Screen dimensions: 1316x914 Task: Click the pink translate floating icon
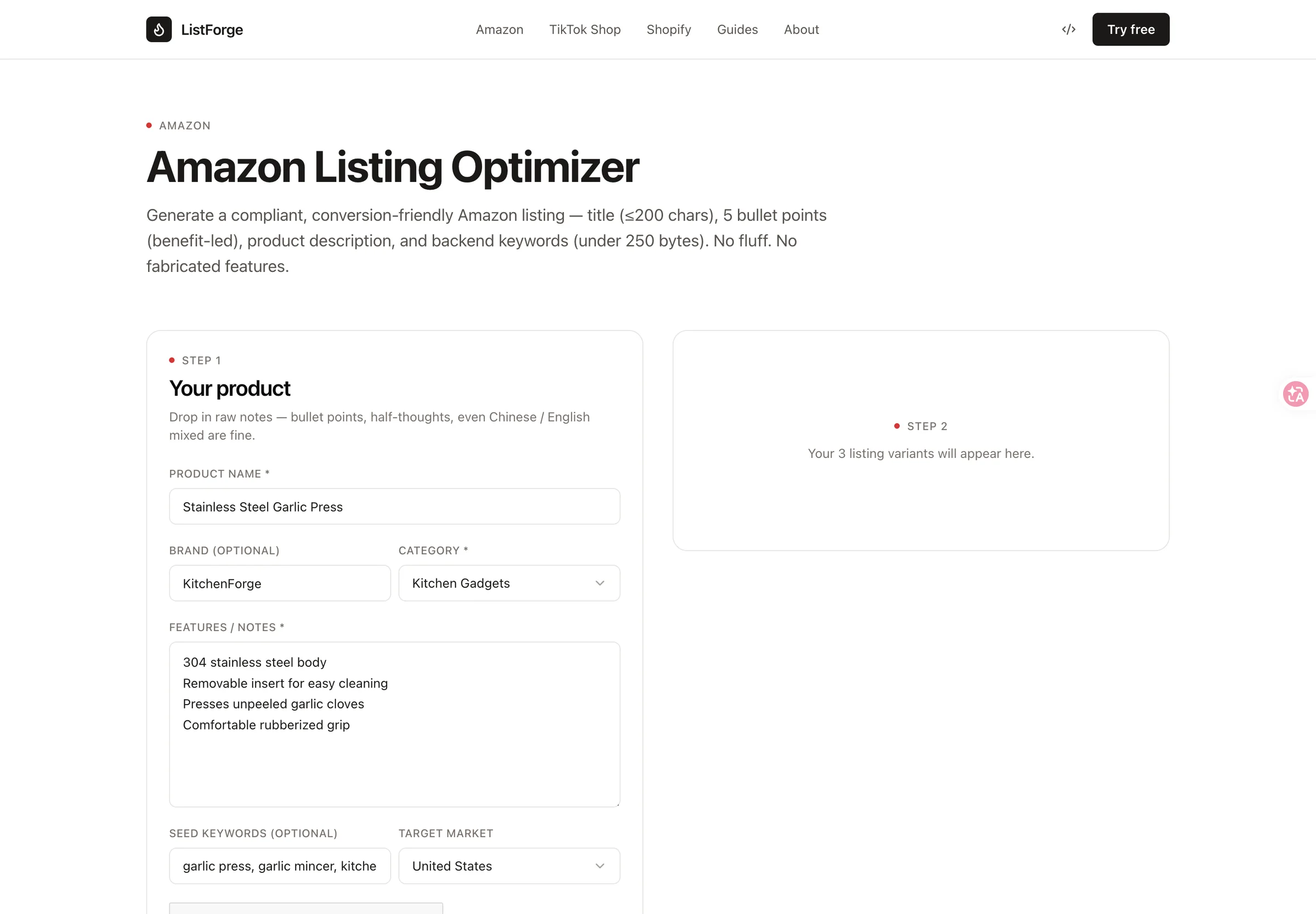click(1295, 394)
